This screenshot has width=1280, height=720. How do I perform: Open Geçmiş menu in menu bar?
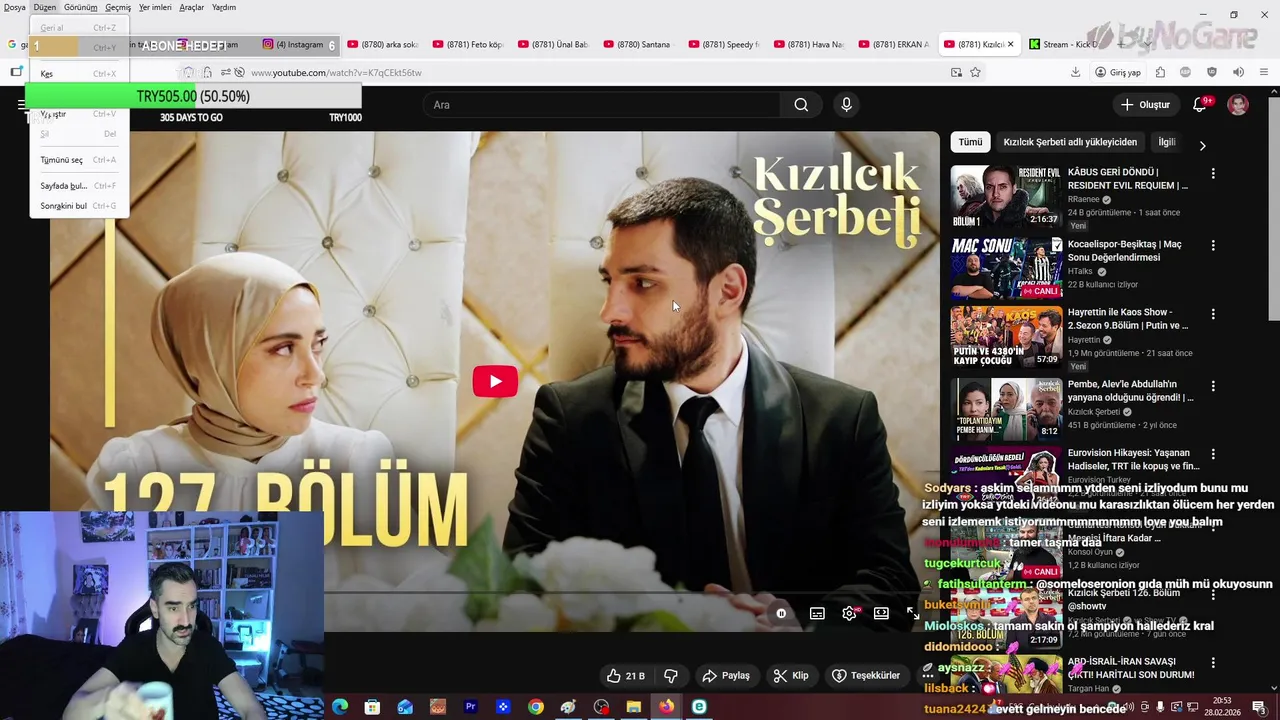118,7
